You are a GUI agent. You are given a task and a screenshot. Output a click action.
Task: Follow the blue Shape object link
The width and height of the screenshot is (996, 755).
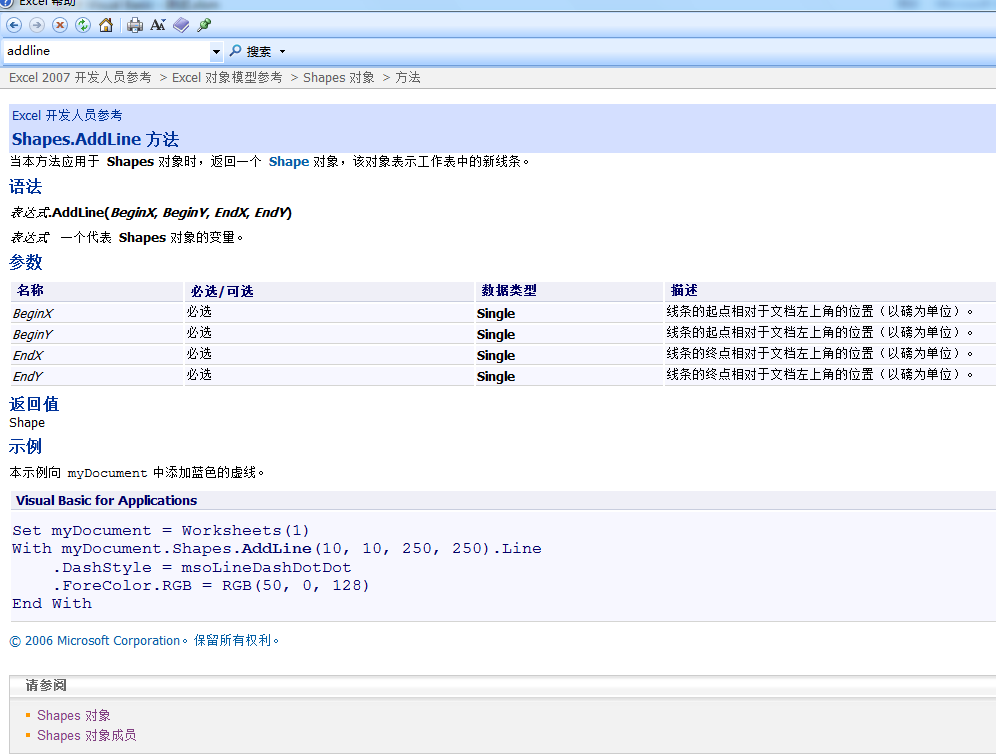pos(288,161)
